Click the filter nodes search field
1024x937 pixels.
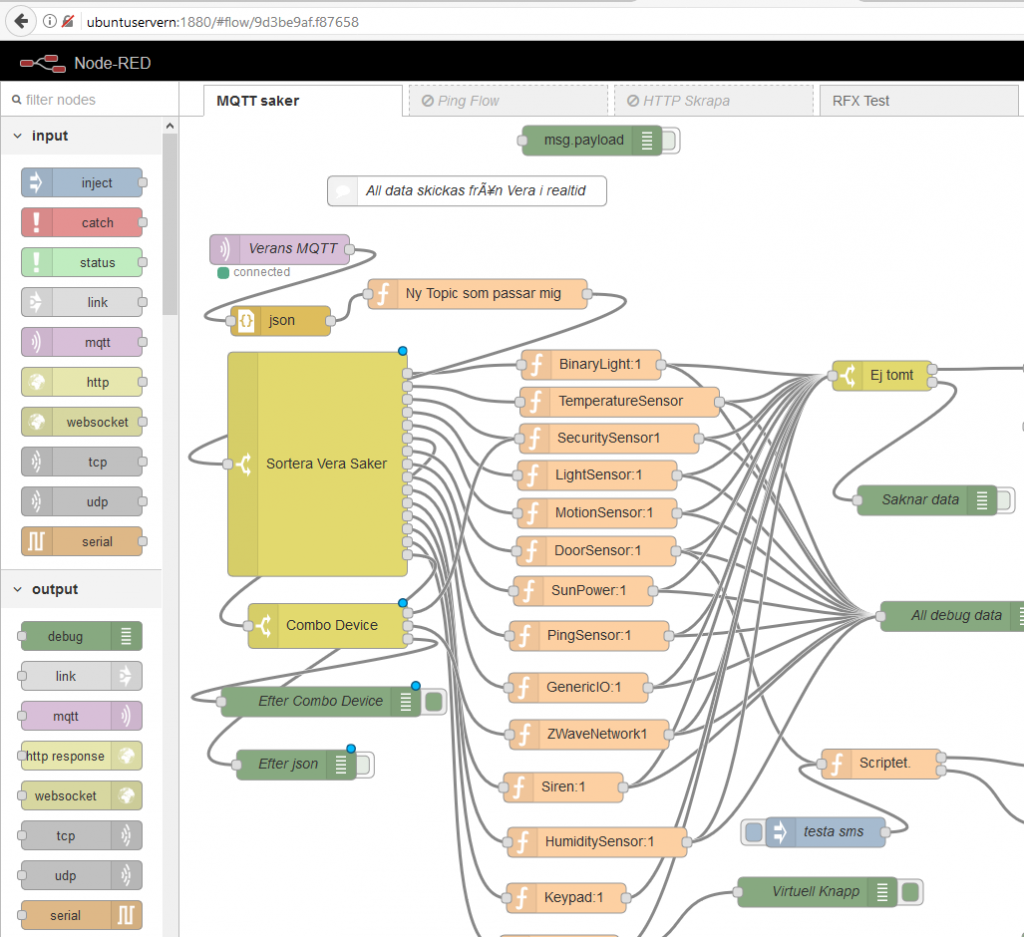point(91,100)
